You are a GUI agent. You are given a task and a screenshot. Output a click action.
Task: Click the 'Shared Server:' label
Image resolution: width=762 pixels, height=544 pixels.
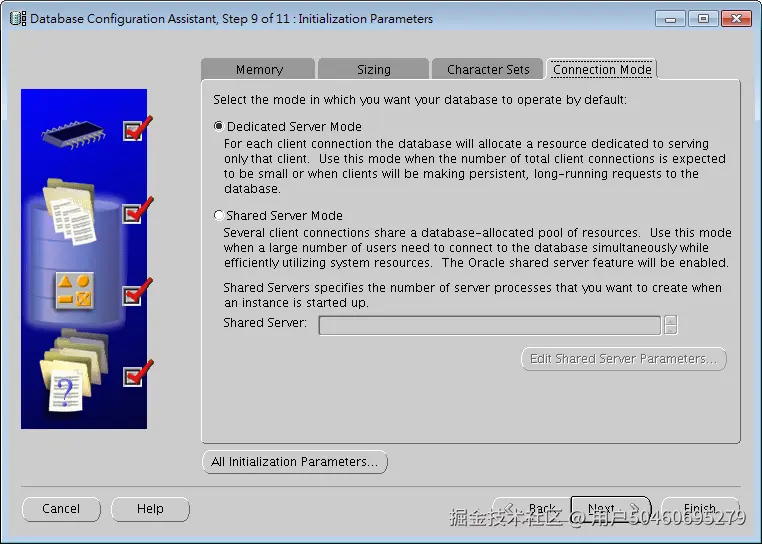(x=265, y=323)
